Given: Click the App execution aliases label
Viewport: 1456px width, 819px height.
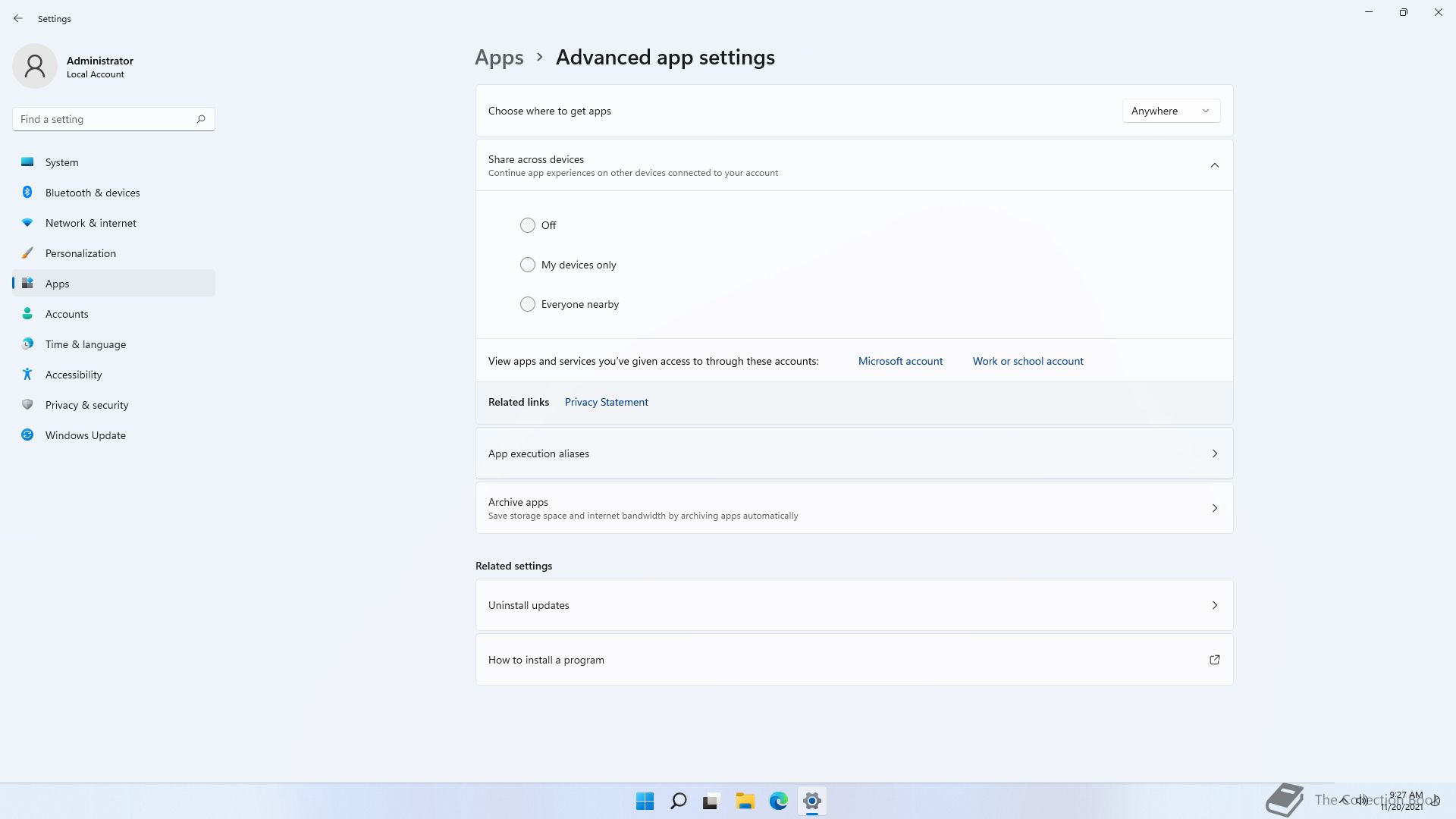Looking at the screenshot, I should tap(538, 453).
